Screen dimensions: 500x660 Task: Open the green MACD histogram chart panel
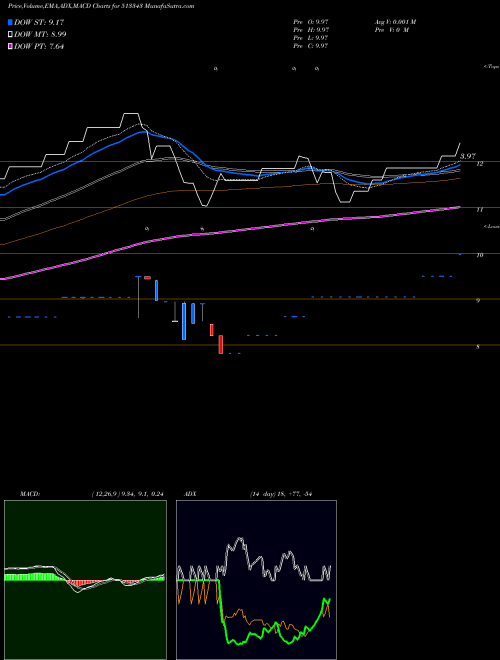[85, 580]
